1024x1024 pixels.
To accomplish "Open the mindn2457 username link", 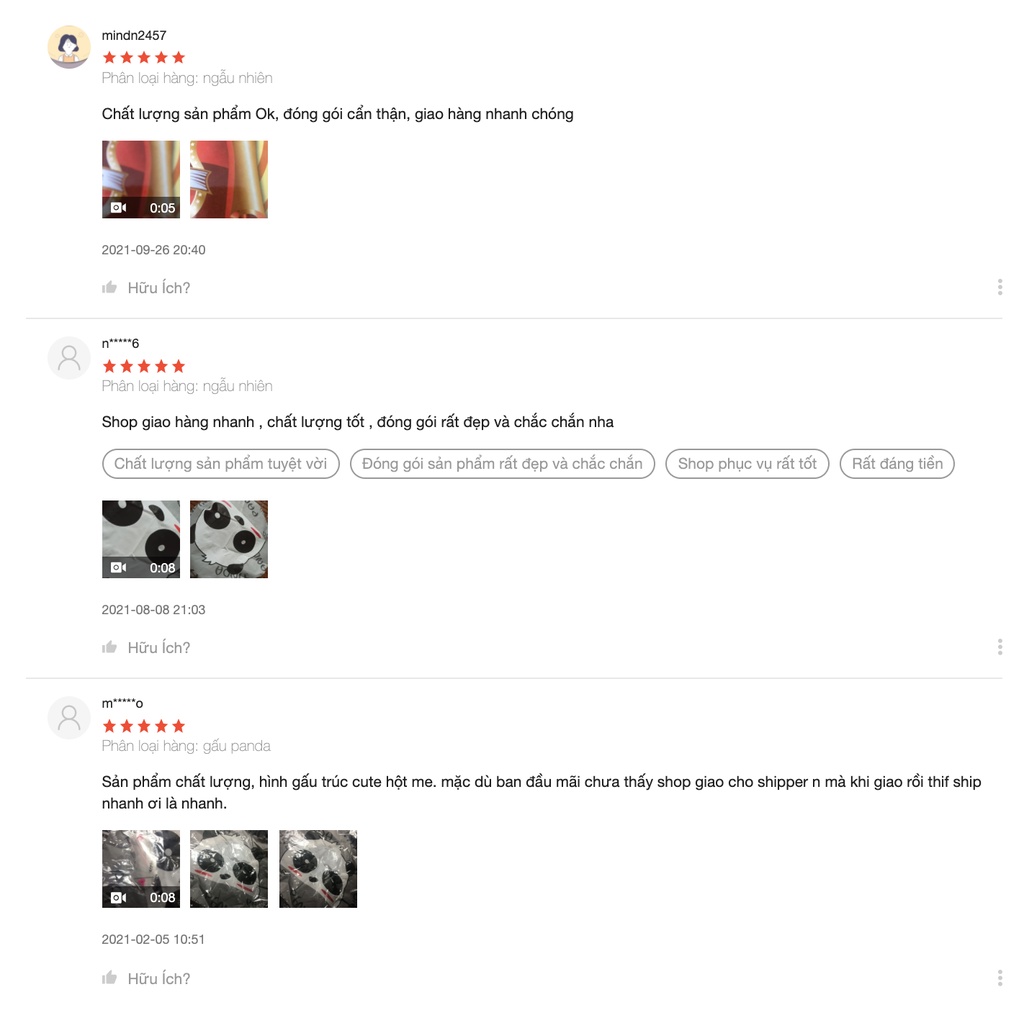I will [134, 35].
